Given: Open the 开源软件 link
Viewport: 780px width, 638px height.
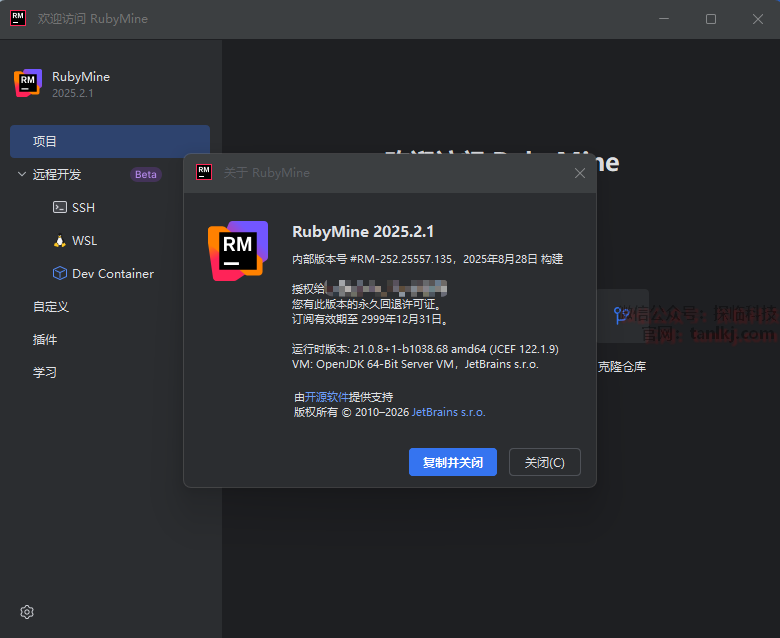Looking at the screenshot, I should pos(329,397).
